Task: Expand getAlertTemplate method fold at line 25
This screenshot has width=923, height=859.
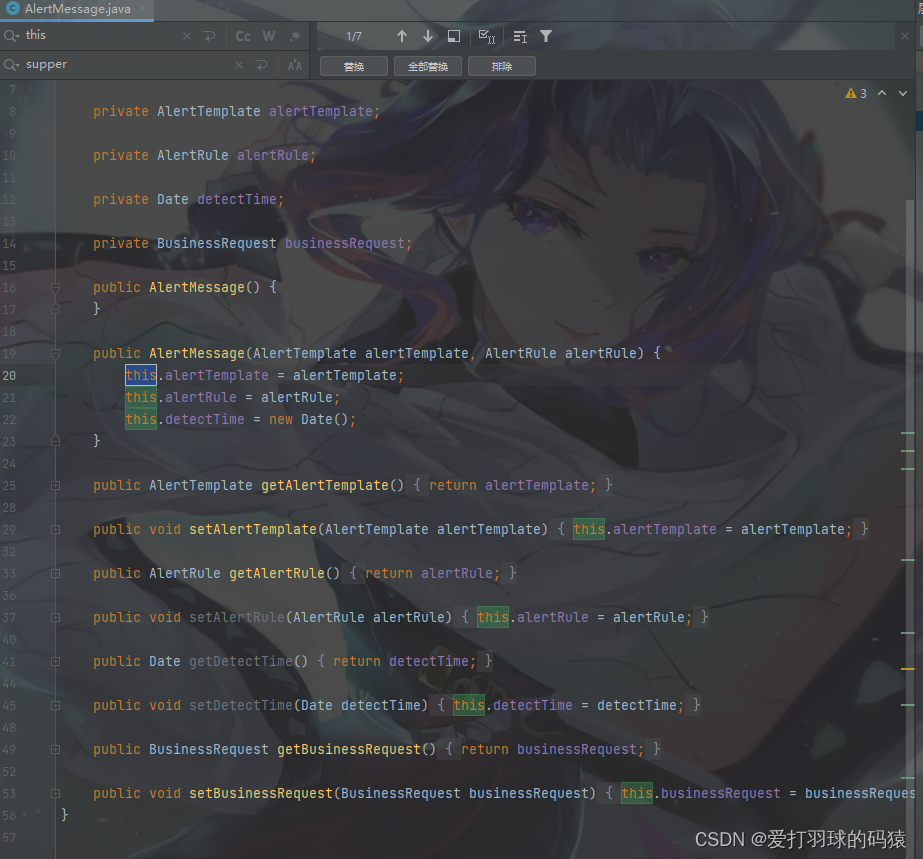Action: coord(55,486)
